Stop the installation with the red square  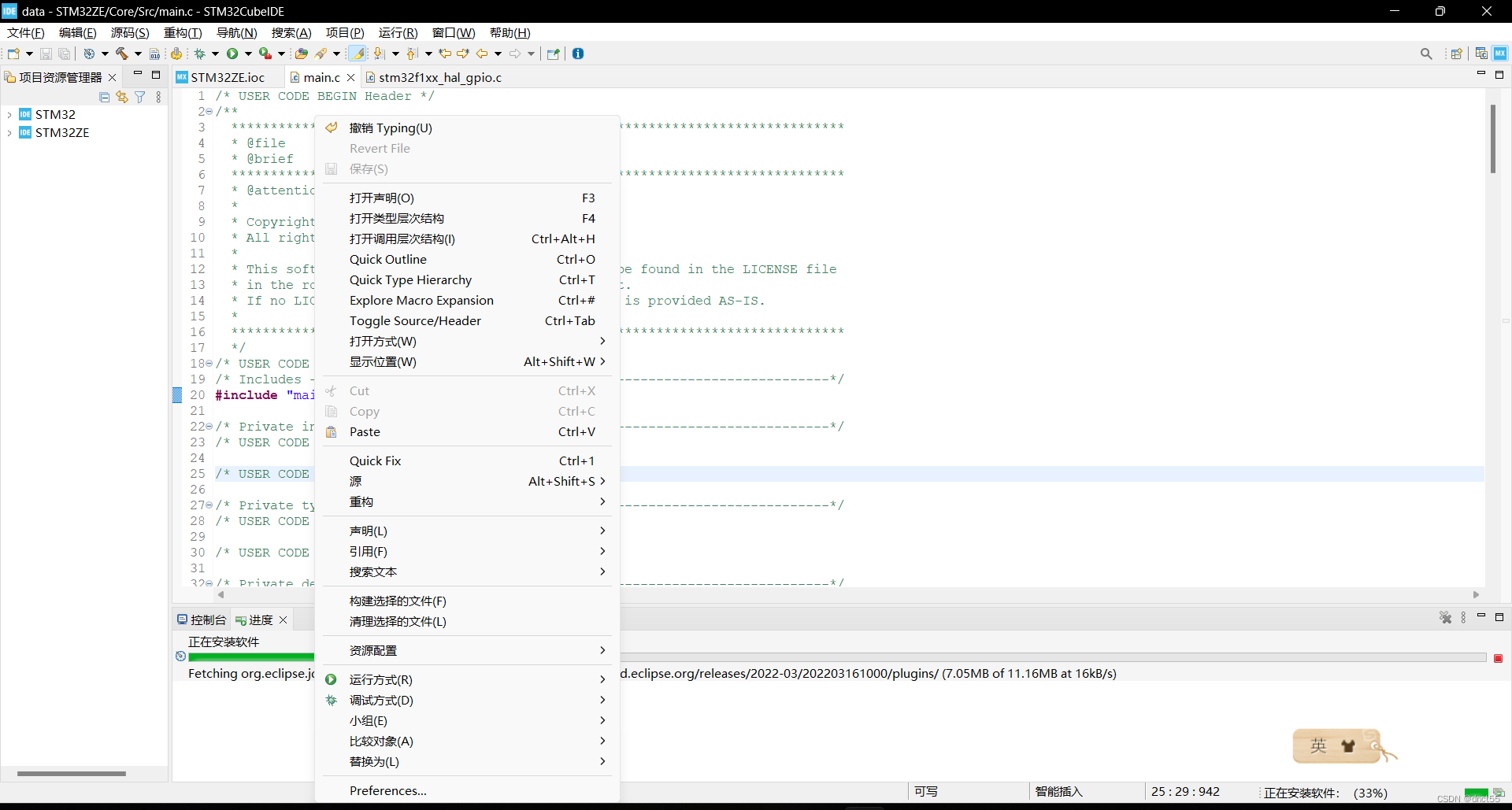pos(1498,658)
